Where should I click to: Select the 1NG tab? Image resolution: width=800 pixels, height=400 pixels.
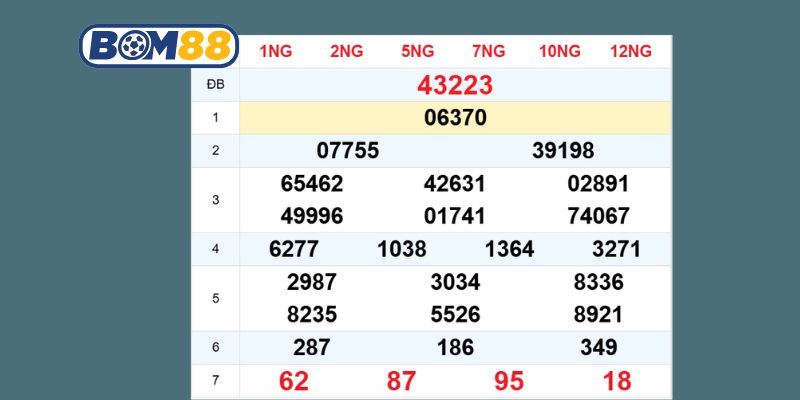point(275,51)
